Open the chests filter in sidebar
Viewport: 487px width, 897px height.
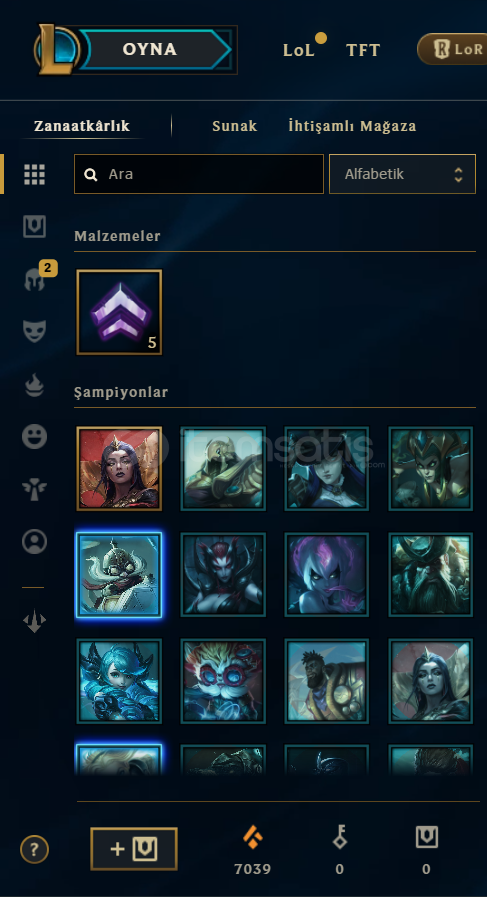point(34,227)
